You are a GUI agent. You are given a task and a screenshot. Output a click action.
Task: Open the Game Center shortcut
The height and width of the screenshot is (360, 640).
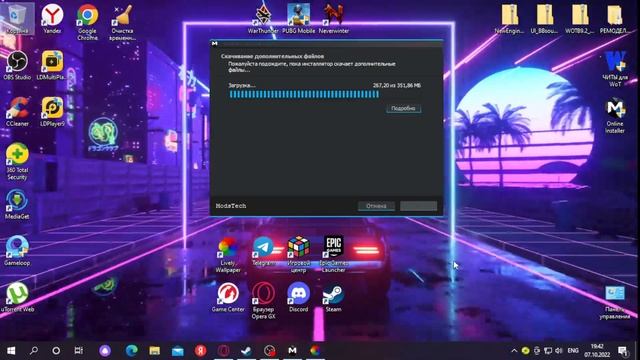(x=228, y=297)
